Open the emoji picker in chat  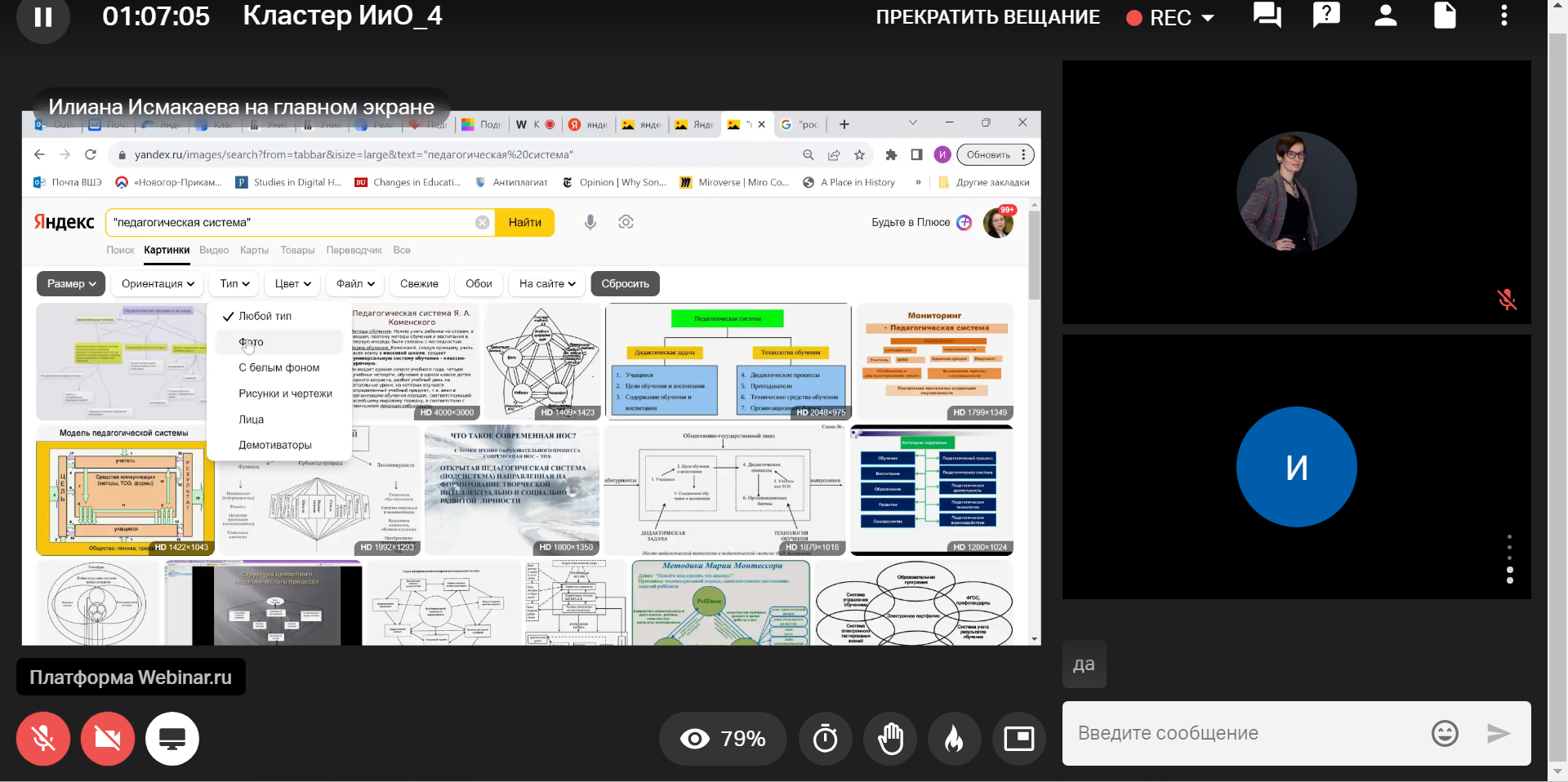pos(1444,733)
